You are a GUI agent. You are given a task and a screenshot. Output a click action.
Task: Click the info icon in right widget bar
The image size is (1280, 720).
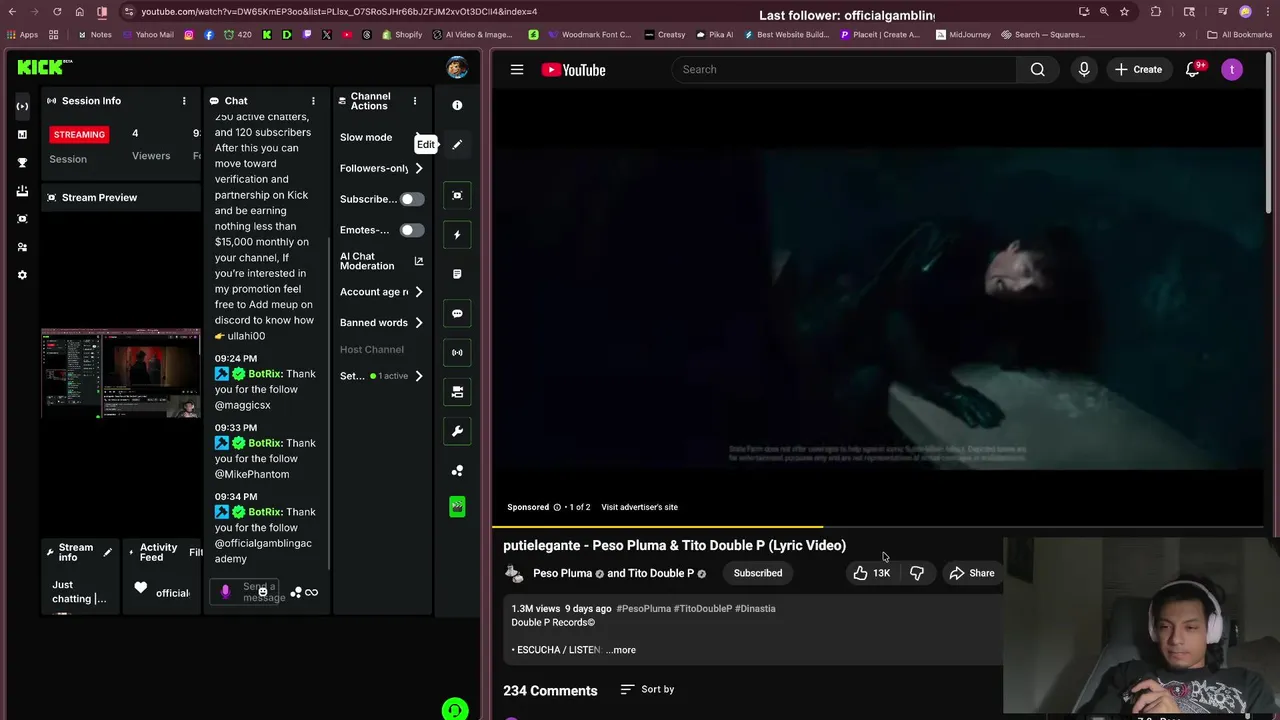coord(457,105)
